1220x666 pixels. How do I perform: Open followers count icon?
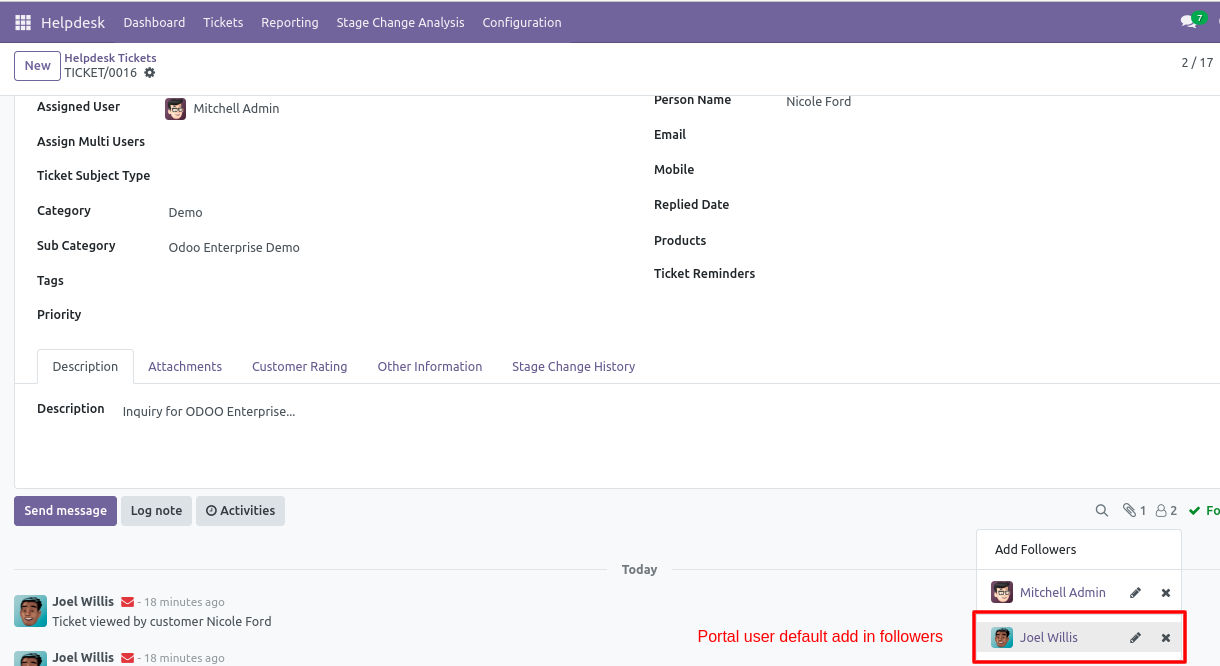1166,510
